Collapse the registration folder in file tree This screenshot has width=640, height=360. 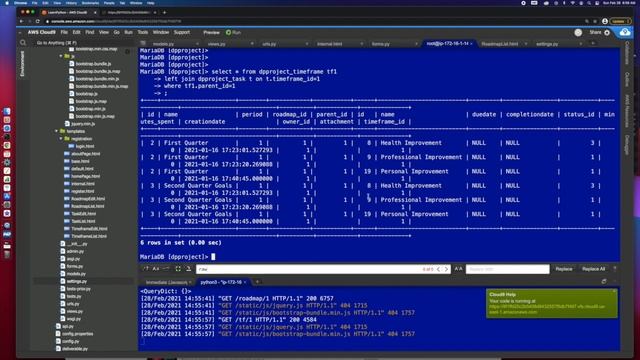coord(61,139)
